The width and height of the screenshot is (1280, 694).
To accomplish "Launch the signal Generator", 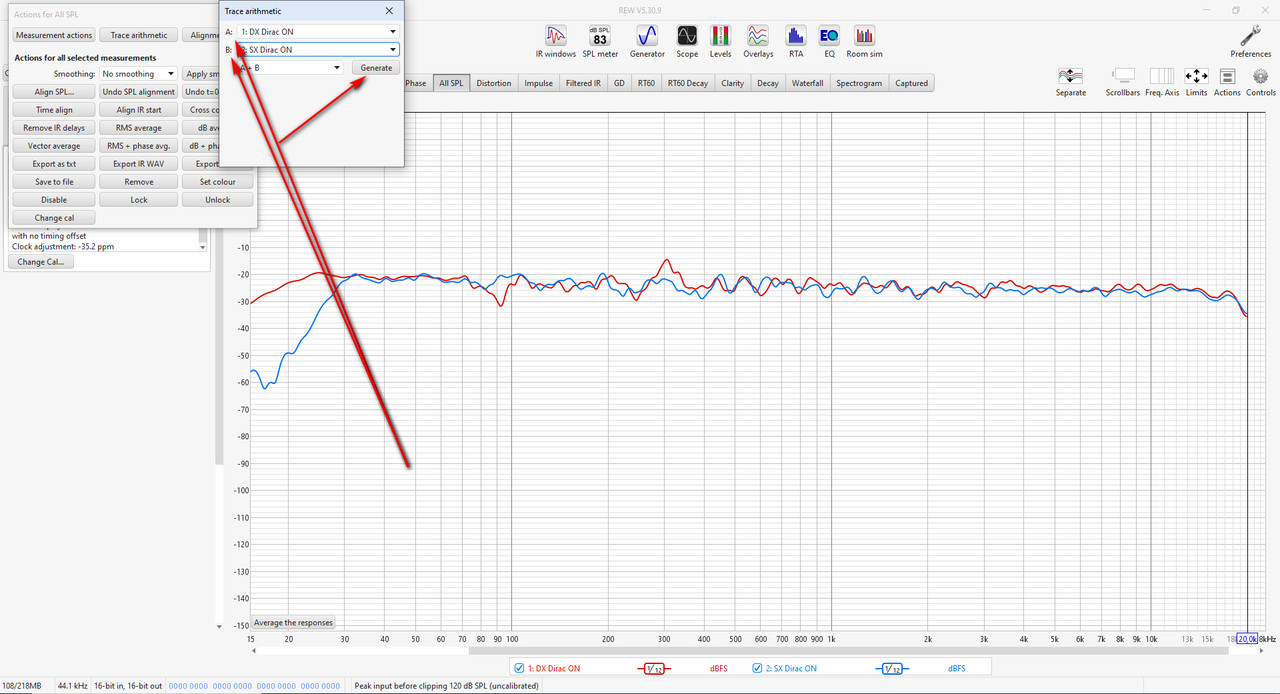I will pyautogui.click(x=647, y=41).
